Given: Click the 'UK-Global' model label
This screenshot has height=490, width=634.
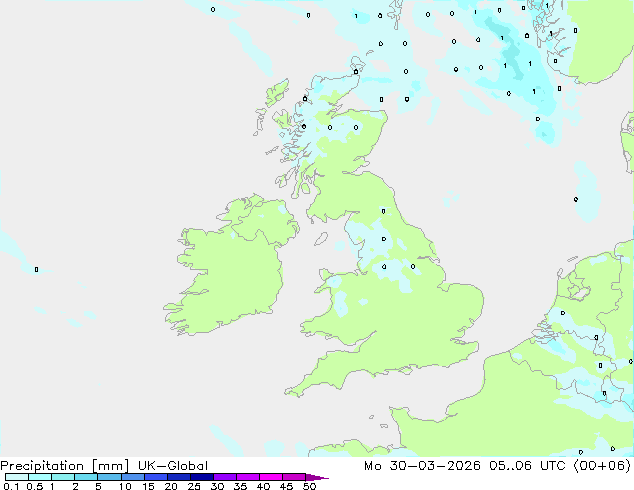Looking at the screenshot, I should (173, 466).
